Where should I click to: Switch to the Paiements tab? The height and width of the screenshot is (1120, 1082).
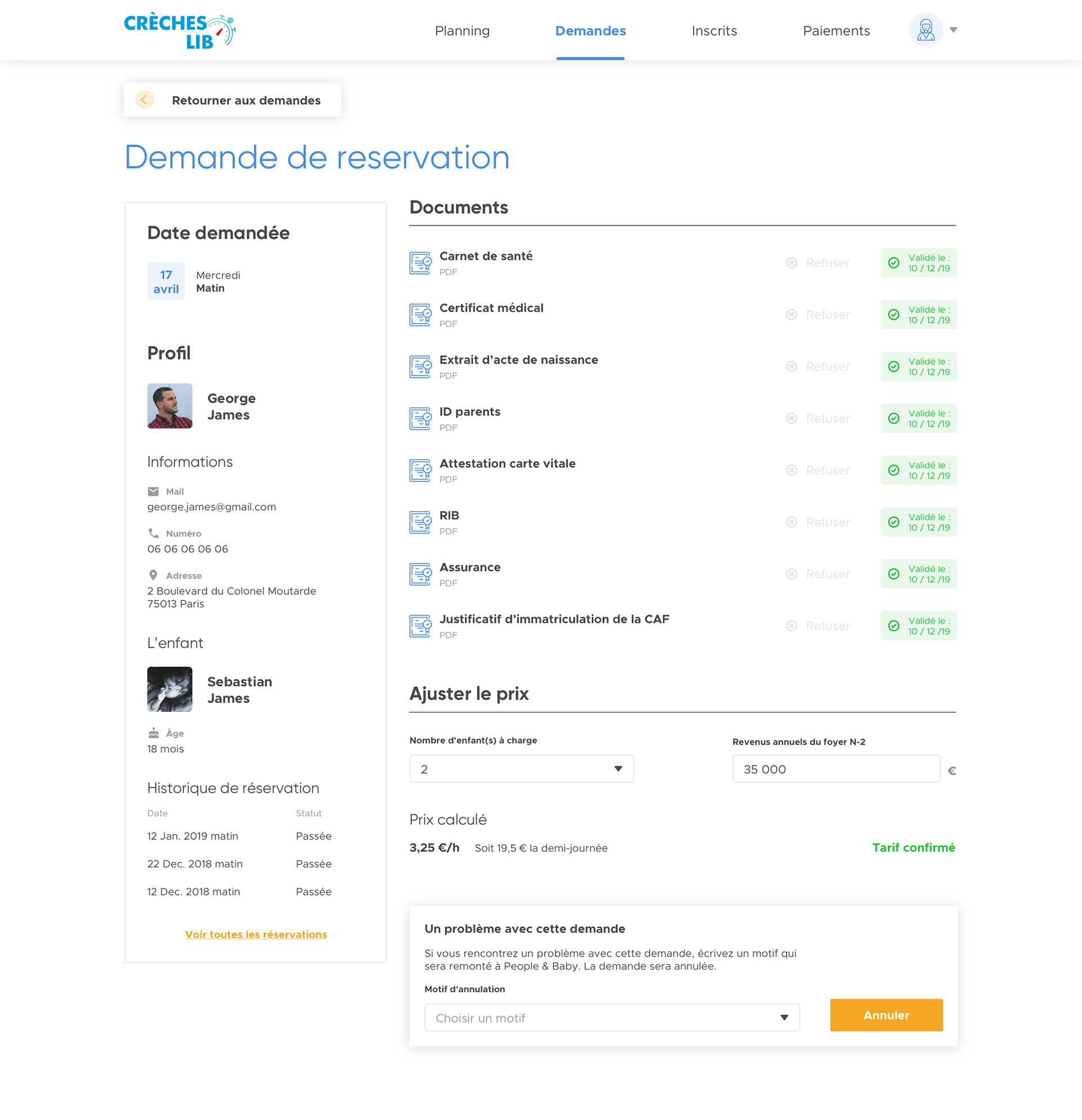836,31
